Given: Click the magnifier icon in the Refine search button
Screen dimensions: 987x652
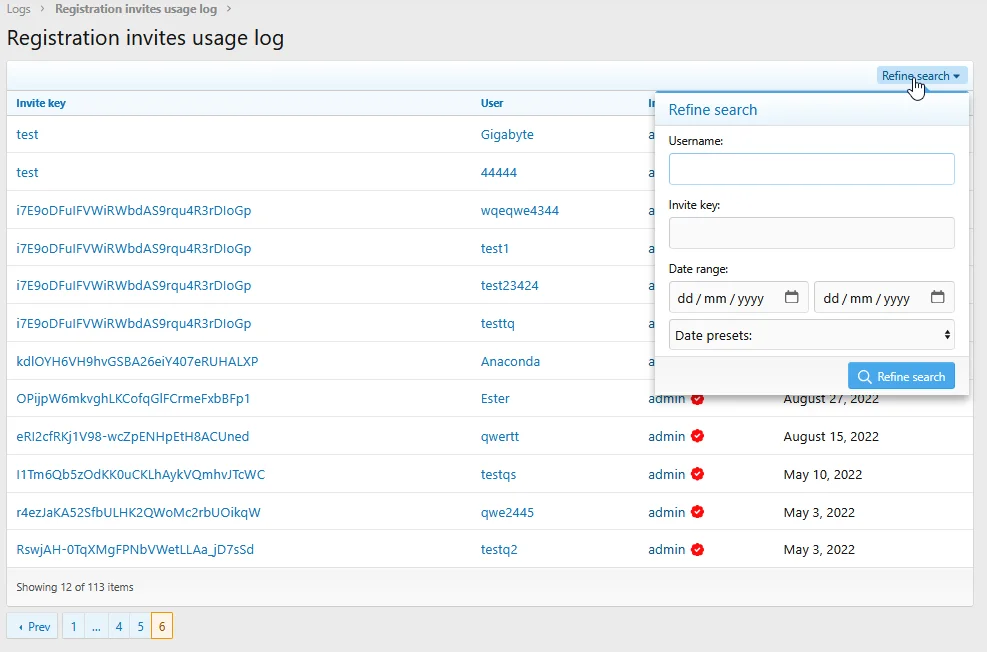Looking at the screenshot, I should [866, 376].
